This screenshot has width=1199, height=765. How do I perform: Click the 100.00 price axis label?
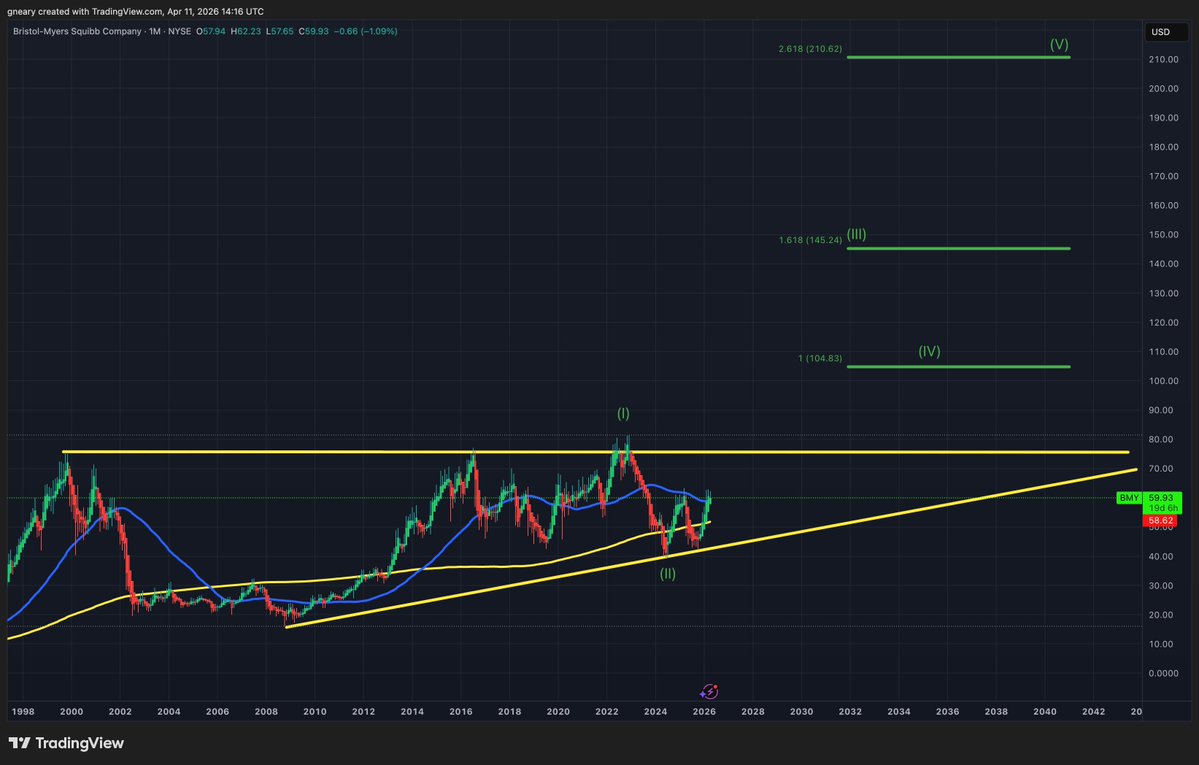pyautogui.click(x=1163, y=381)
